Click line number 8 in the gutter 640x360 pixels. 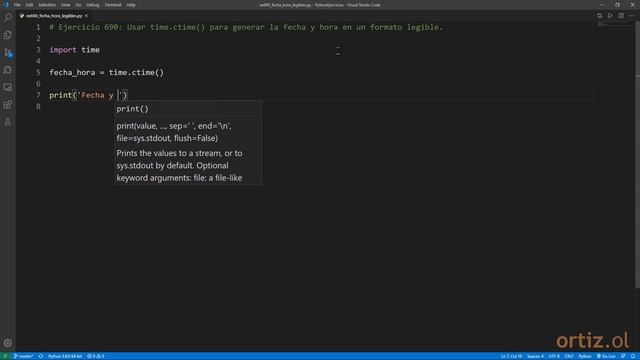pyautogui.click(x=38, y=107)
